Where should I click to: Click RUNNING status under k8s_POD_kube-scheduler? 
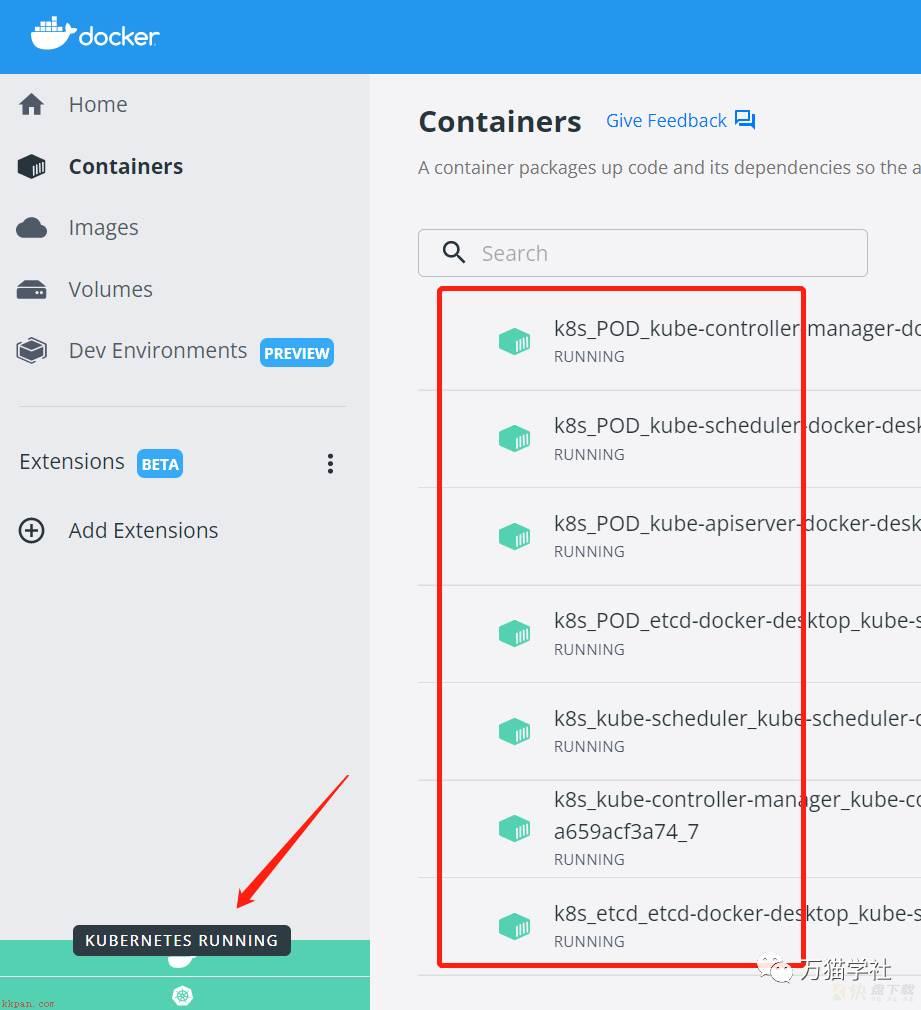589,455
